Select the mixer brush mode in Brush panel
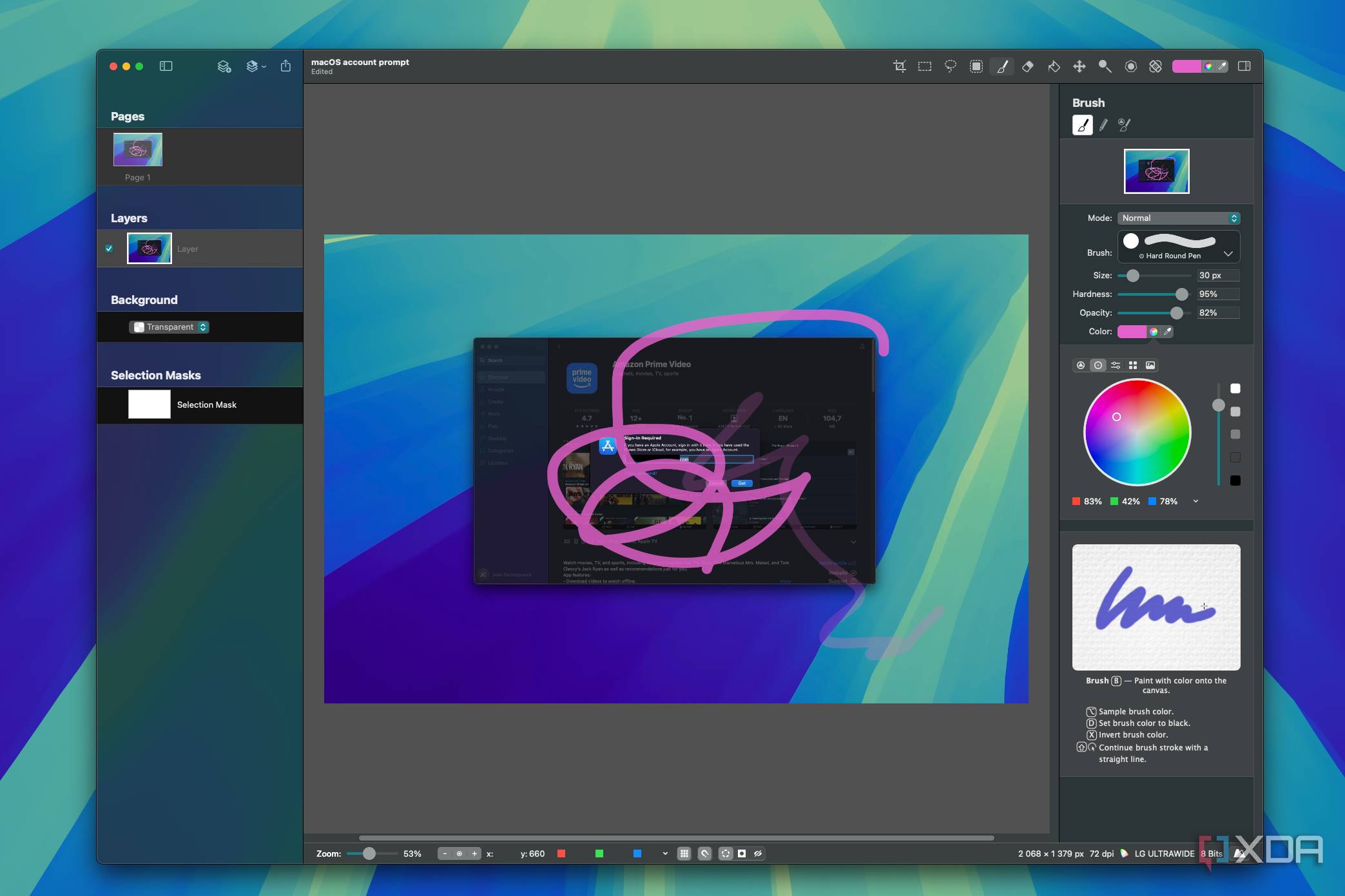 (x=1125, y=125)
